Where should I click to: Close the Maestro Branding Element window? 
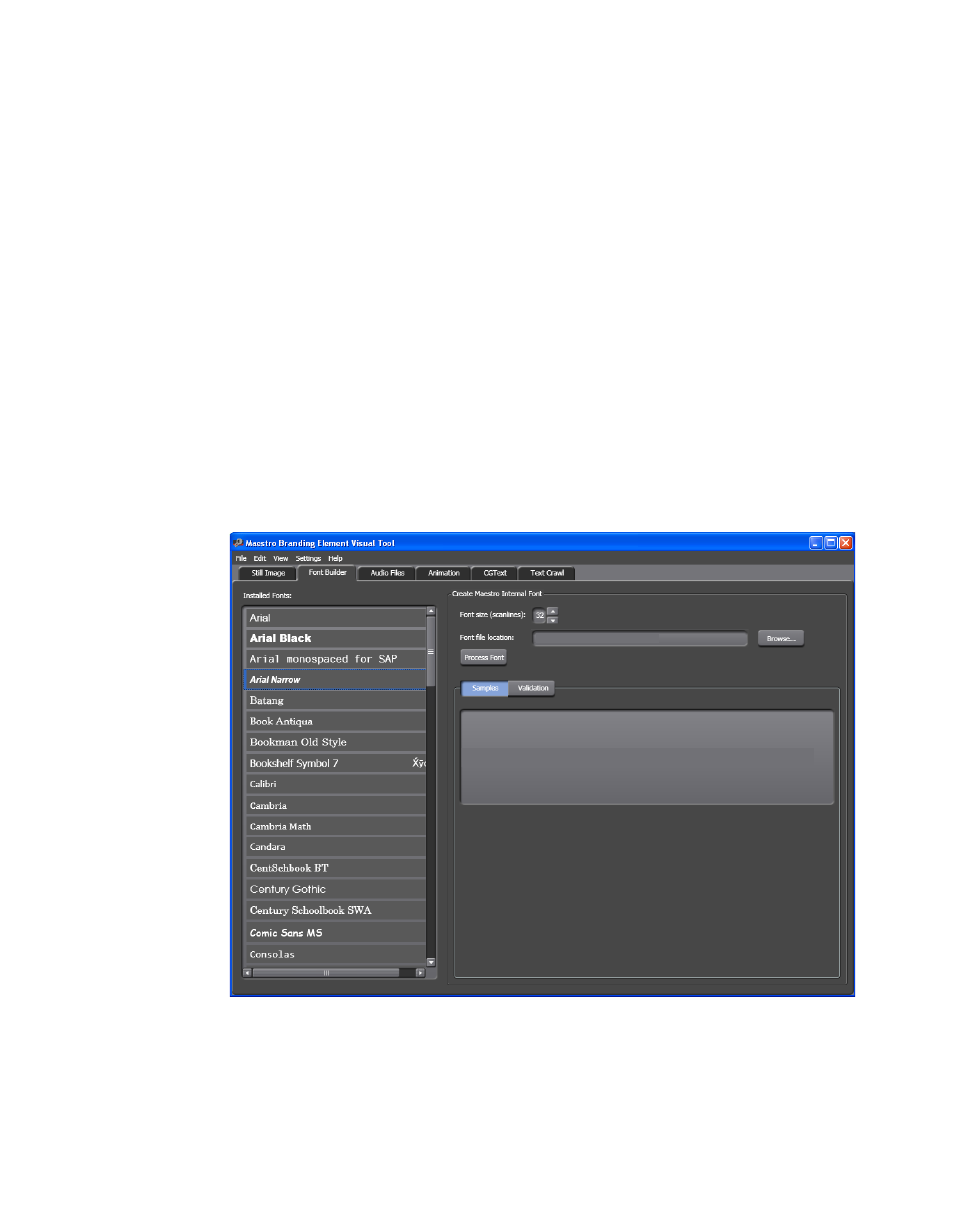[x=846, y=543]
